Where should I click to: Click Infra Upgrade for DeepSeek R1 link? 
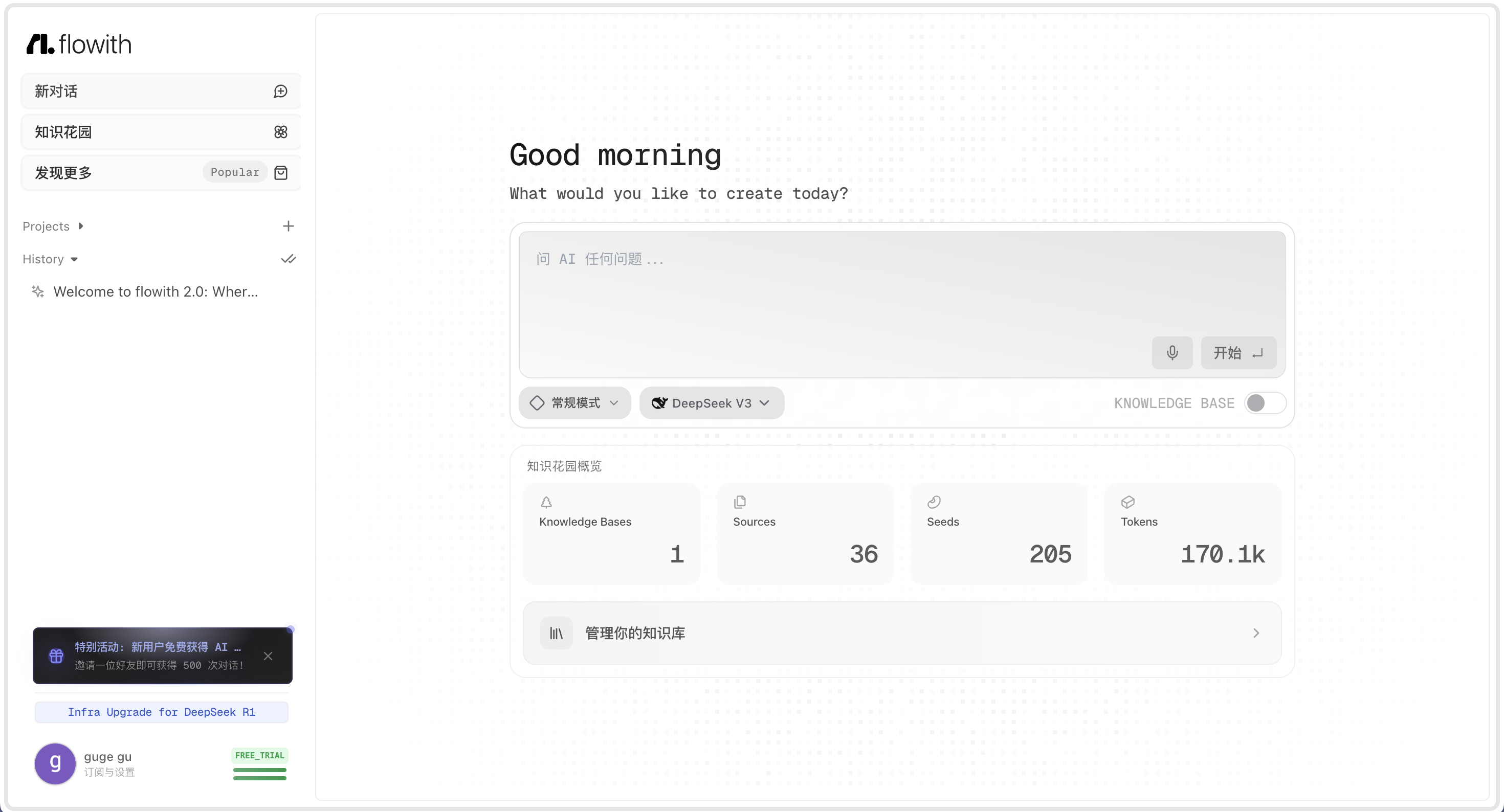162,712
